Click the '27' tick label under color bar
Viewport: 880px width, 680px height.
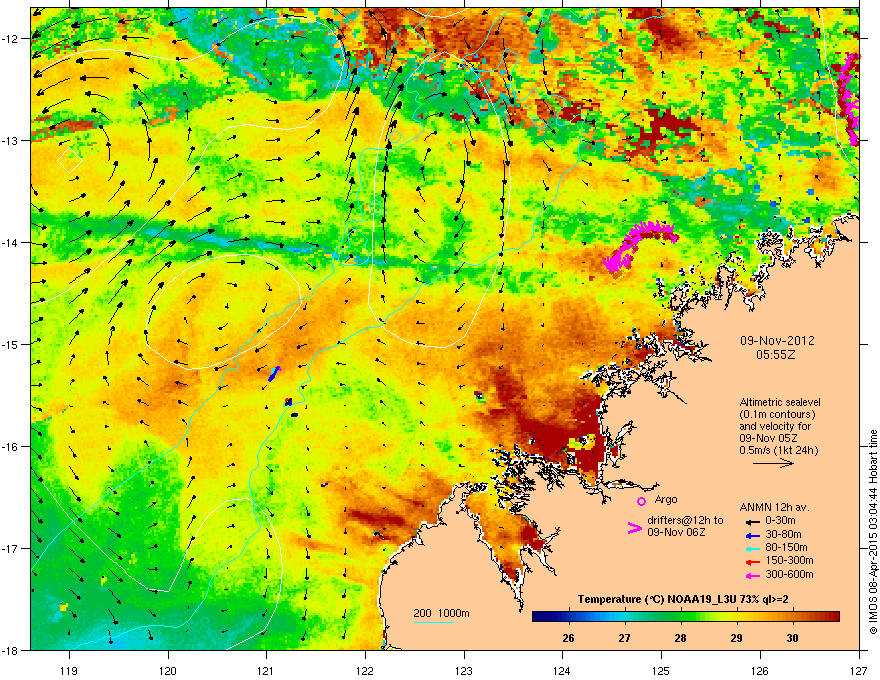click(x=624, y=638)
